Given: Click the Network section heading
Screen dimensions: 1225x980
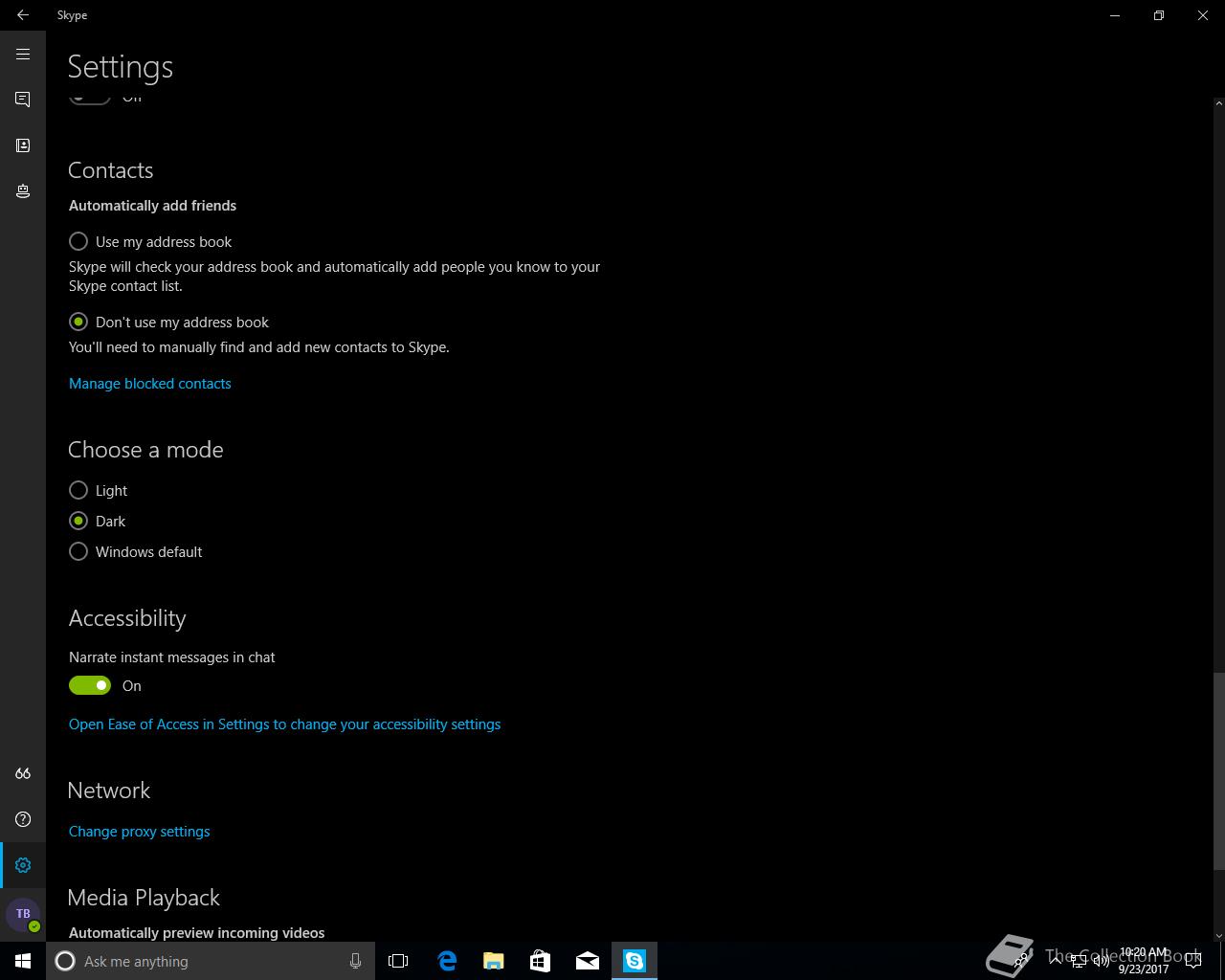Looking at the screenshot, I should [109, 791].
